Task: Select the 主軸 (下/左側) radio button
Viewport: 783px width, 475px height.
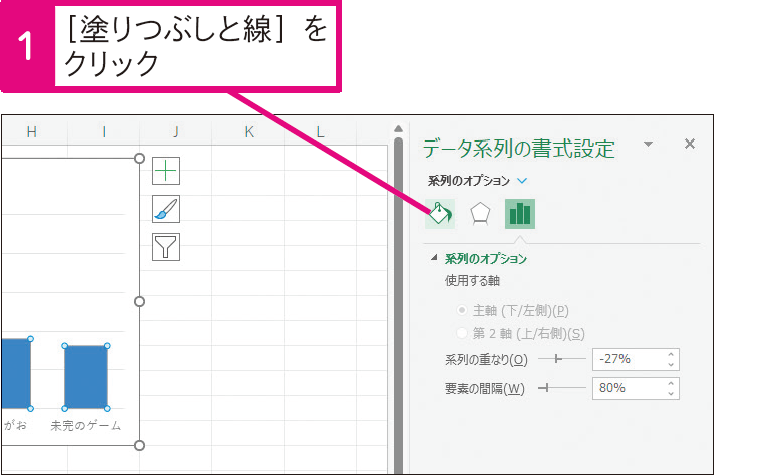Action: (x=462, y=310)
